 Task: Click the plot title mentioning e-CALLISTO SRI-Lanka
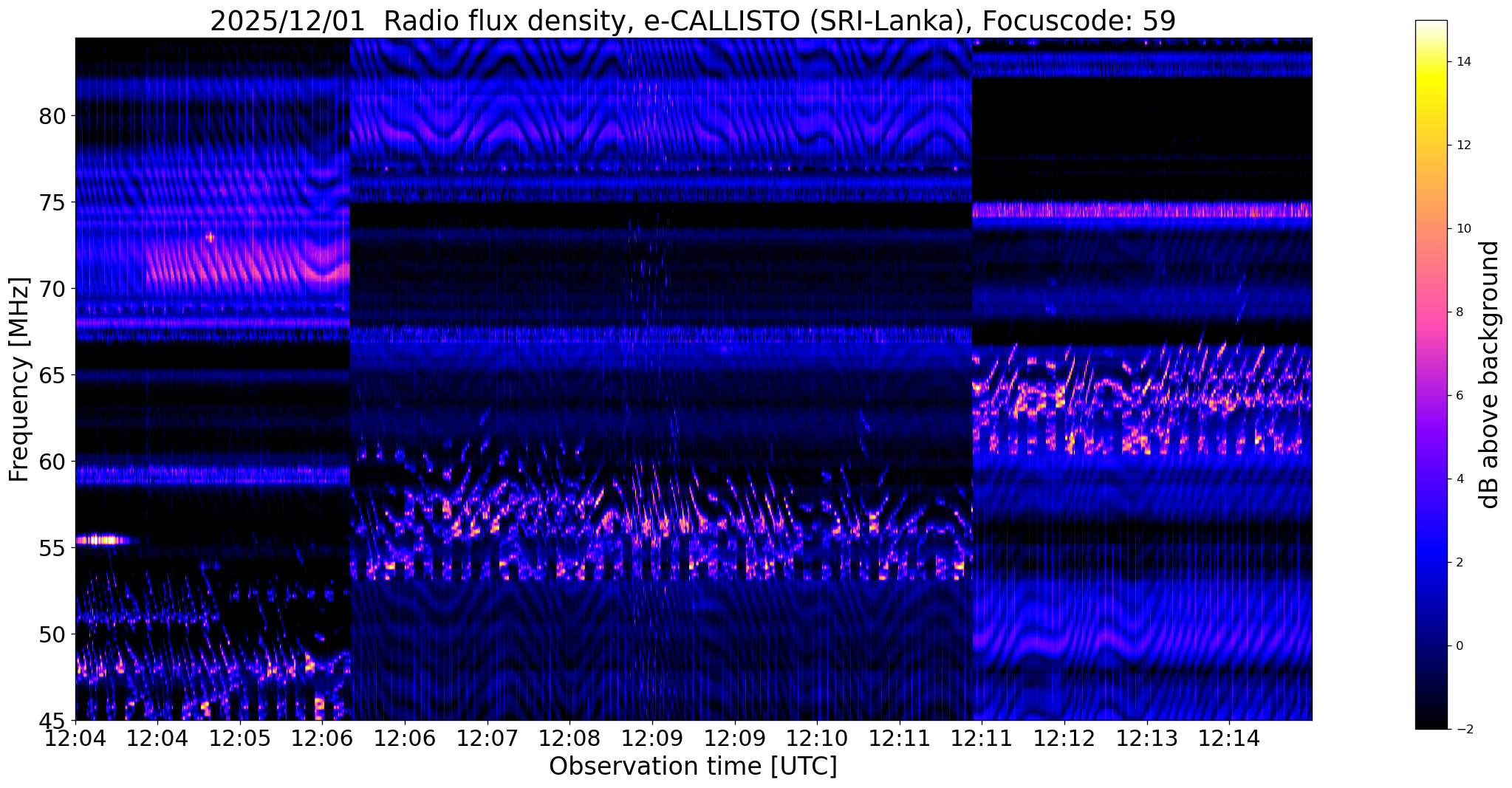693,21
